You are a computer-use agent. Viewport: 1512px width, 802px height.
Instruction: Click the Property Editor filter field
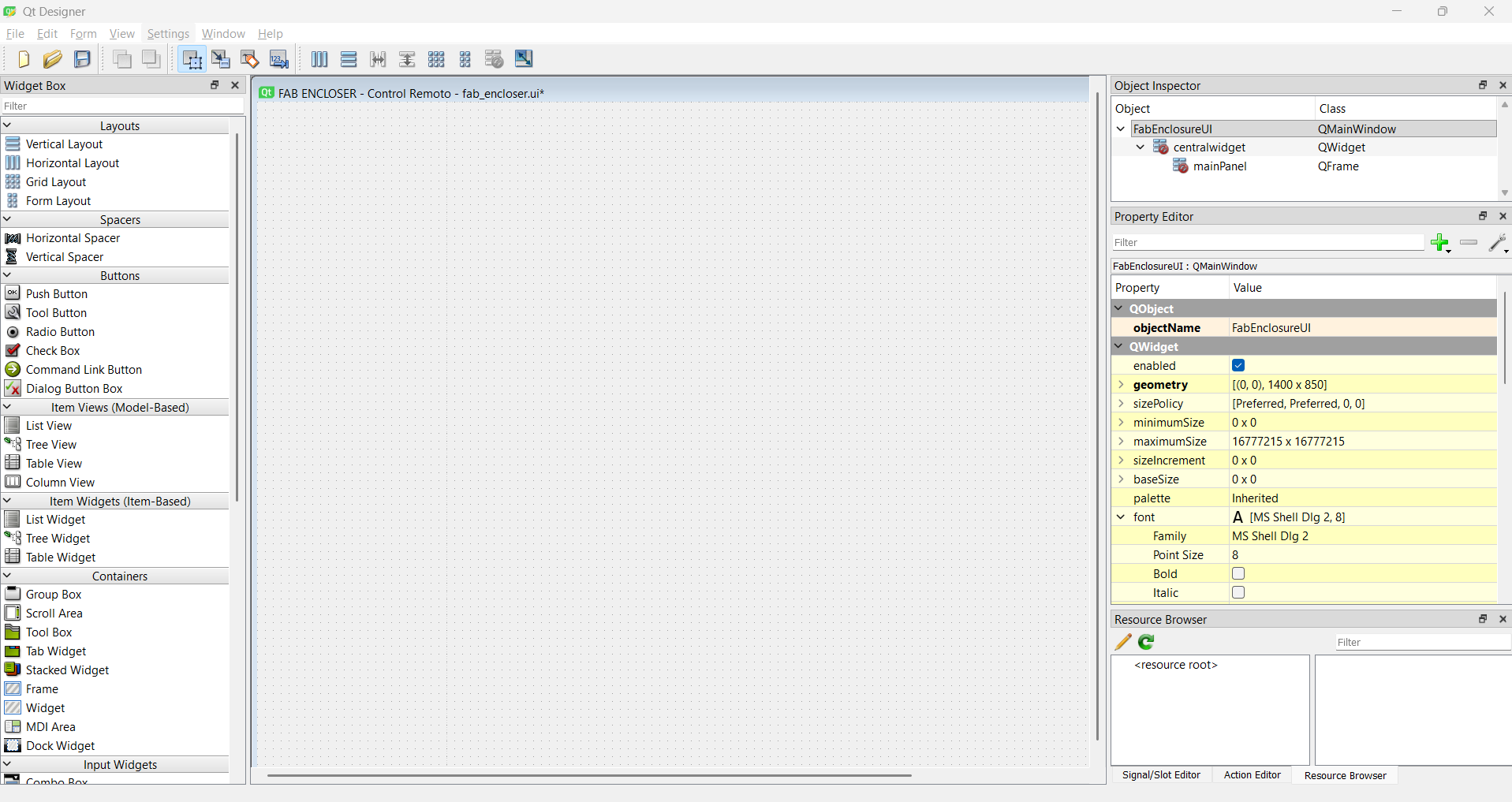1267,243
